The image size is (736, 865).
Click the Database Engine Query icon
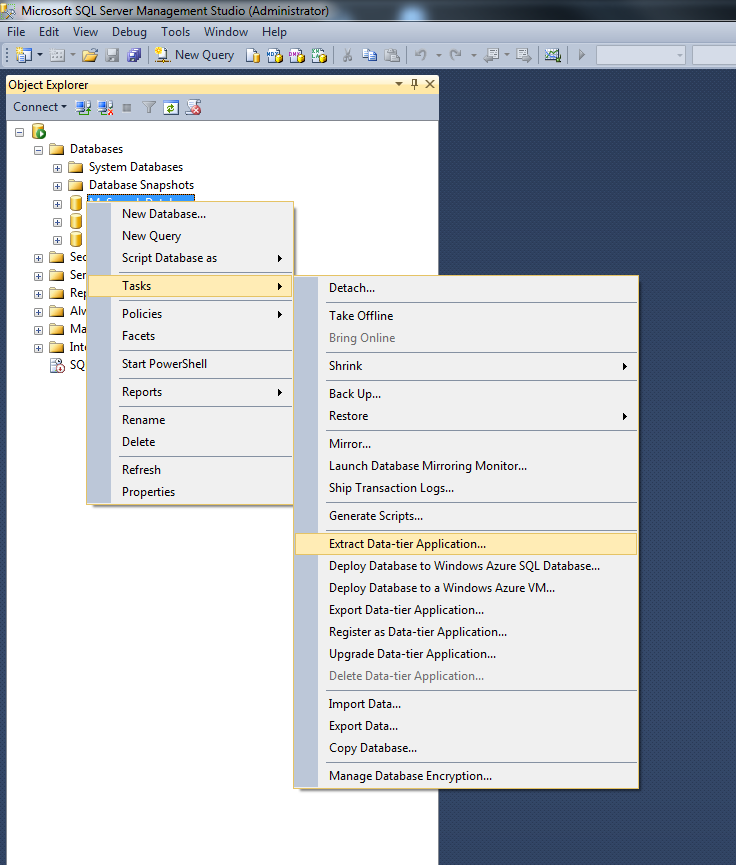click(x=253, y=55)
